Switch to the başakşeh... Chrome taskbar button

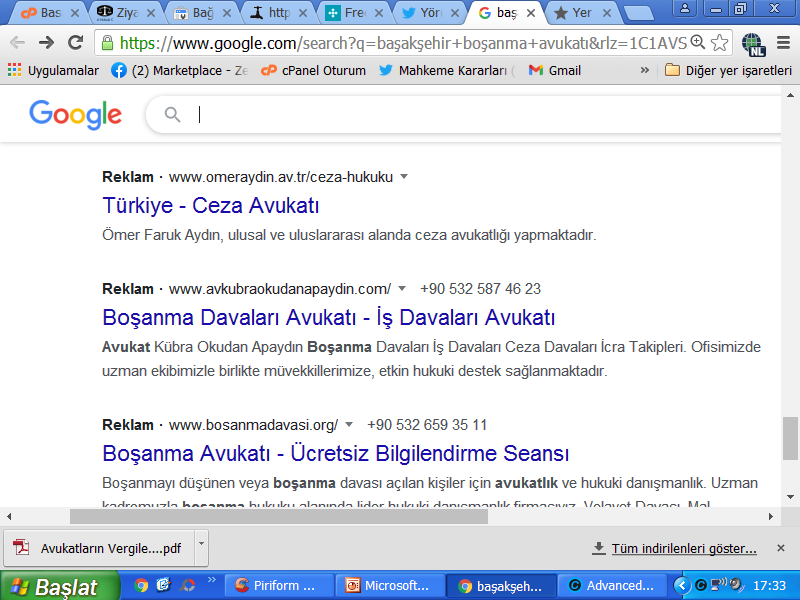tap(501, 586)
